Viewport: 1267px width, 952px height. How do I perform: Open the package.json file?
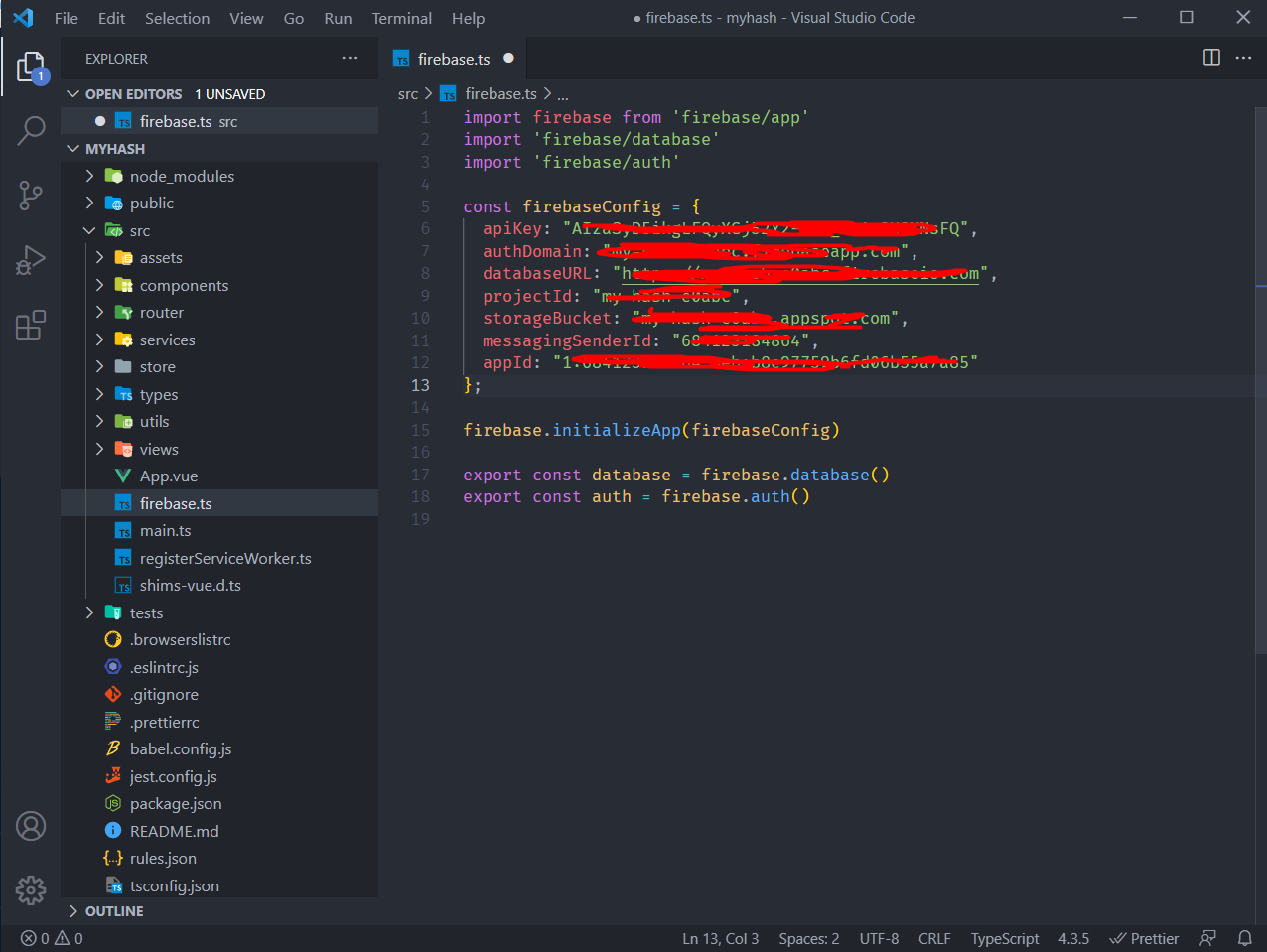[176, 804]
